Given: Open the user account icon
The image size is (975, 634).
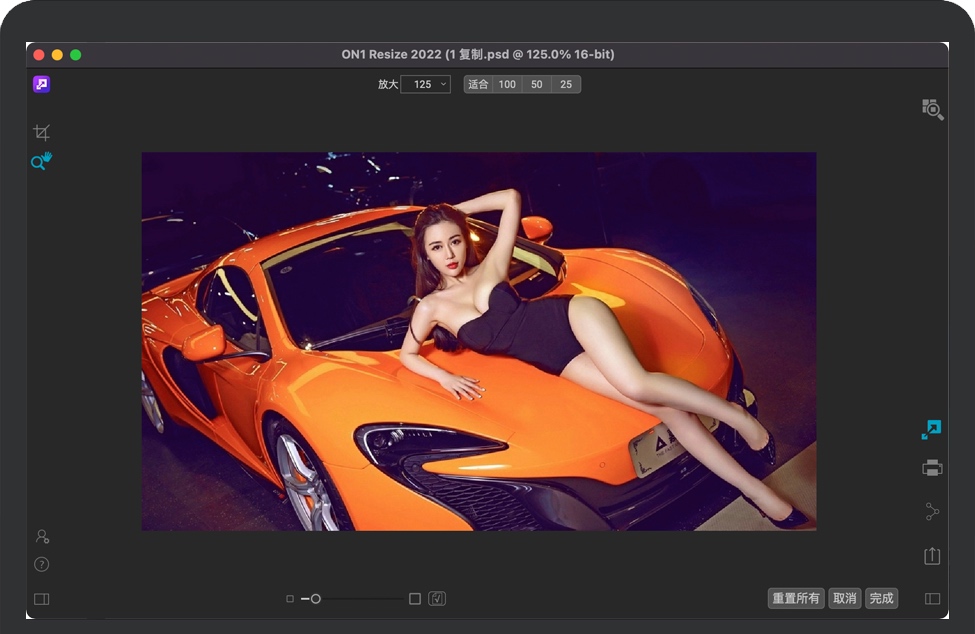Looking at the screenshot, I should point(42,536).
